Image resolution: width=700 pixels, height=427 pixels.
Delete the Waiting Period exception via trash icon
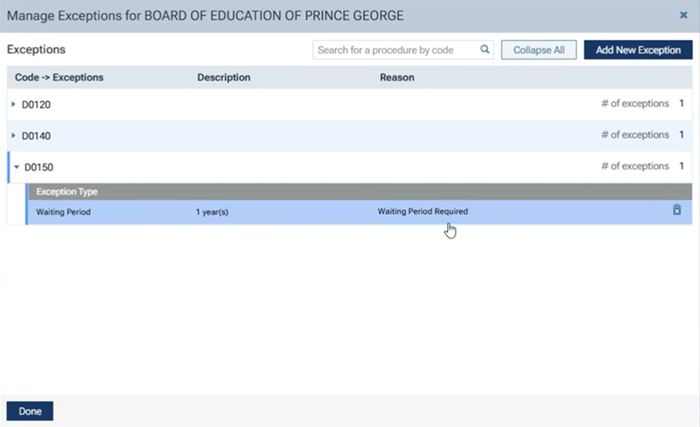677,210
